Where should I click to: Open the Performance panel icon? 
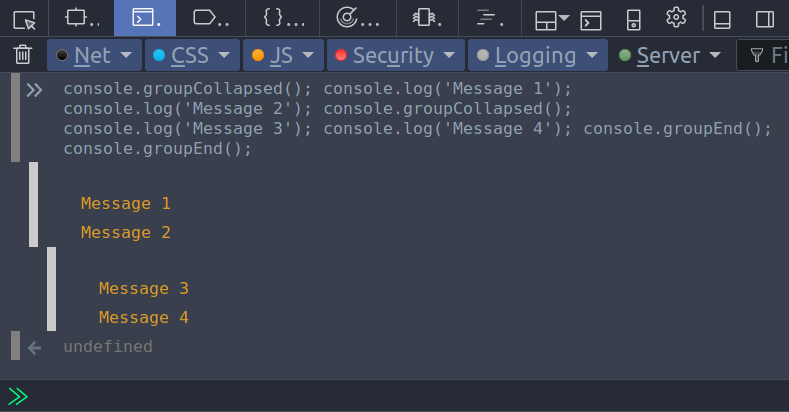pyautogui.click(x=358, y=18)
